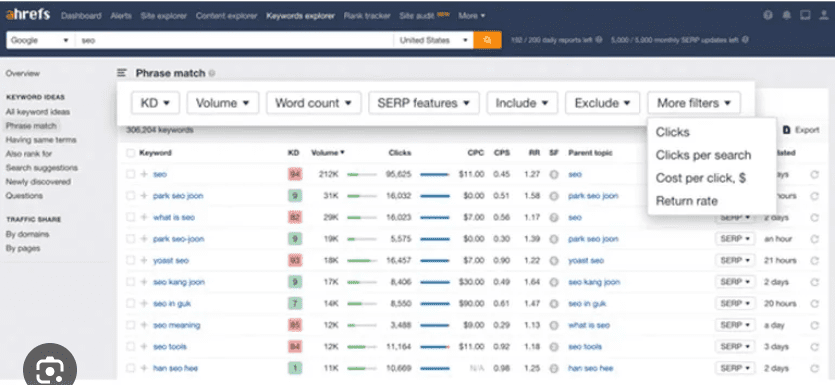
Task: Add 'park seo joon' with plus icon
Action: click(x=144, y=196)
